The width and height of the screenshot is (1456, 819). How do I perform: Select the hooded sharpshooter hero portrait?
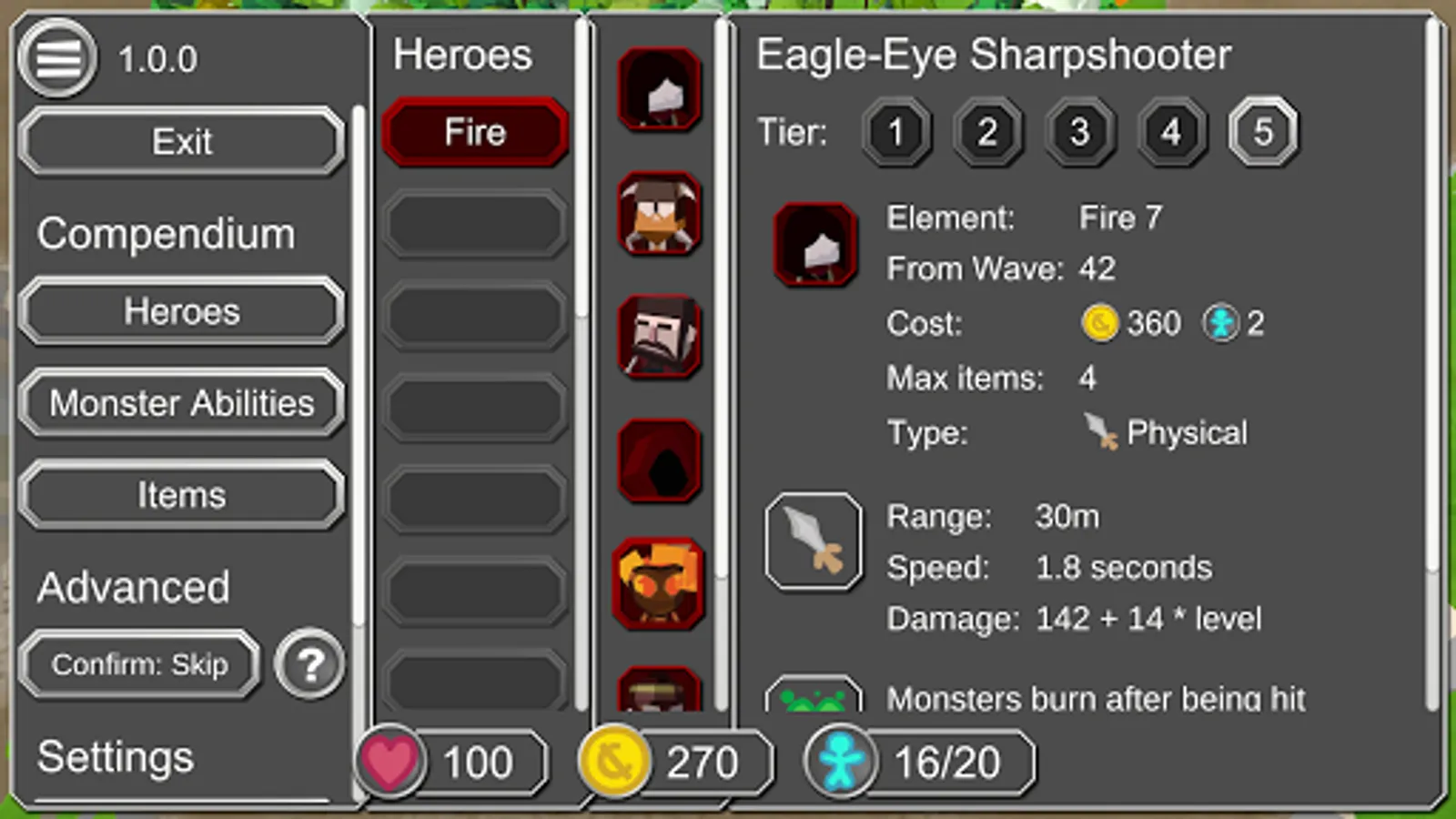(659, 89)
